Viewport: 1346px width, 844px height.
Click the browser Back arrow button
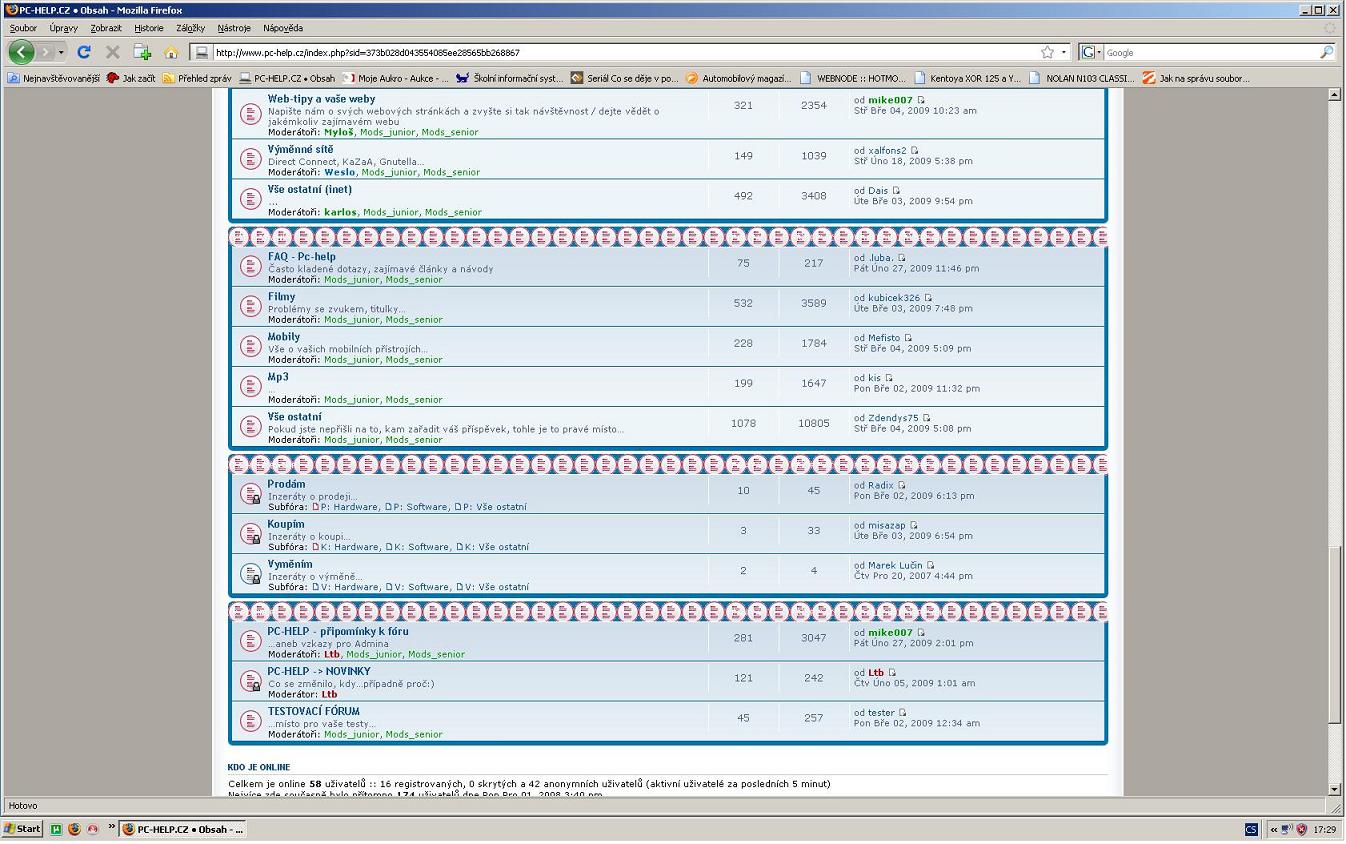[x=22, y=52]
